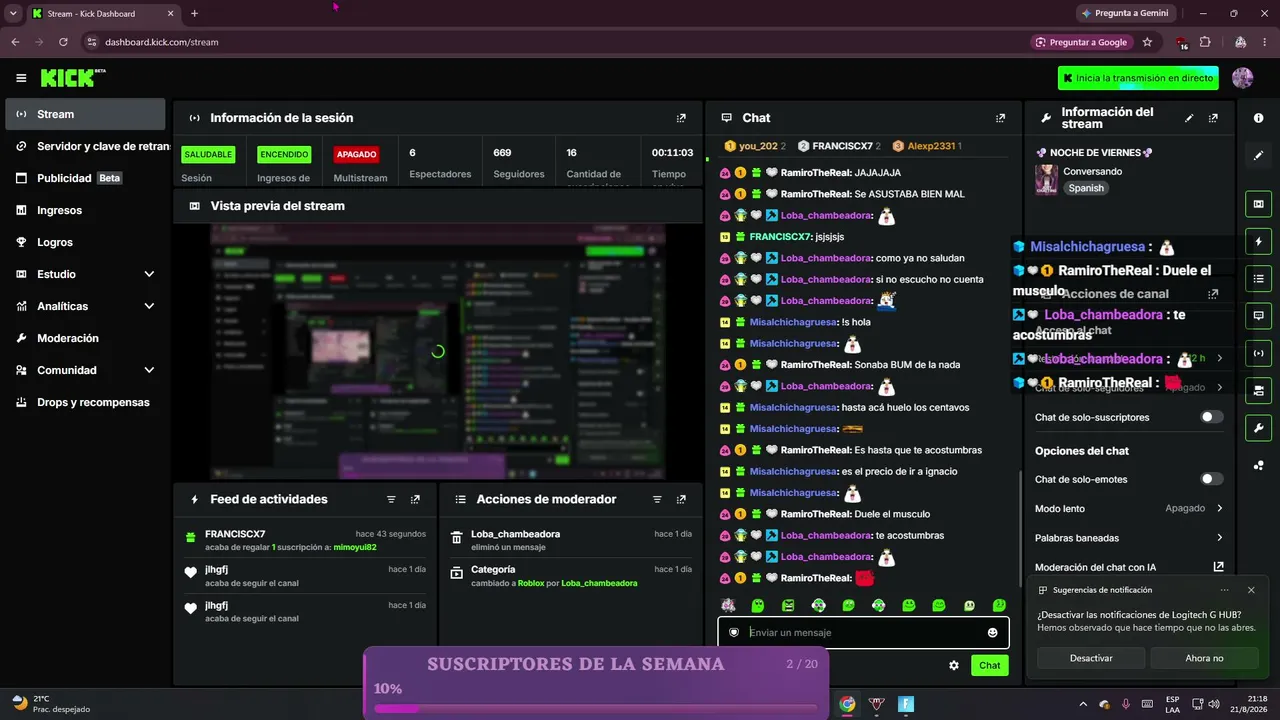Open the Chrome extensions puzzle icon
The width and height of the screenshot is (1280, 720).
(1205, 42)
